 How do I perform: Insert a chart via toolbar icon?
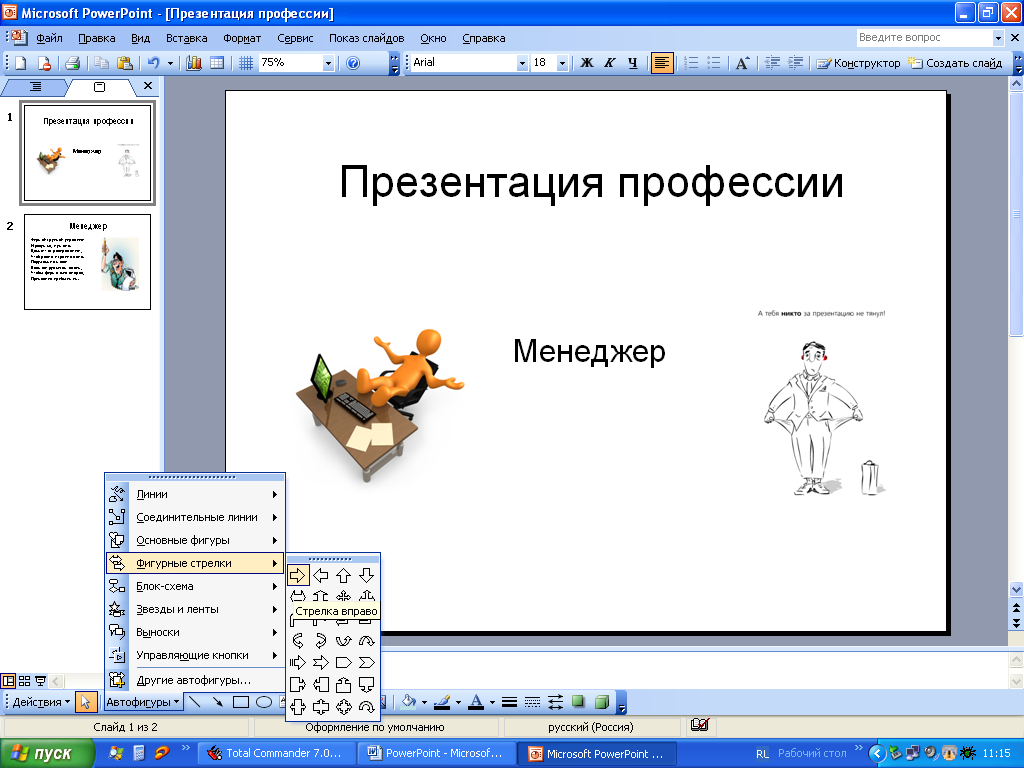pos(194,63)
